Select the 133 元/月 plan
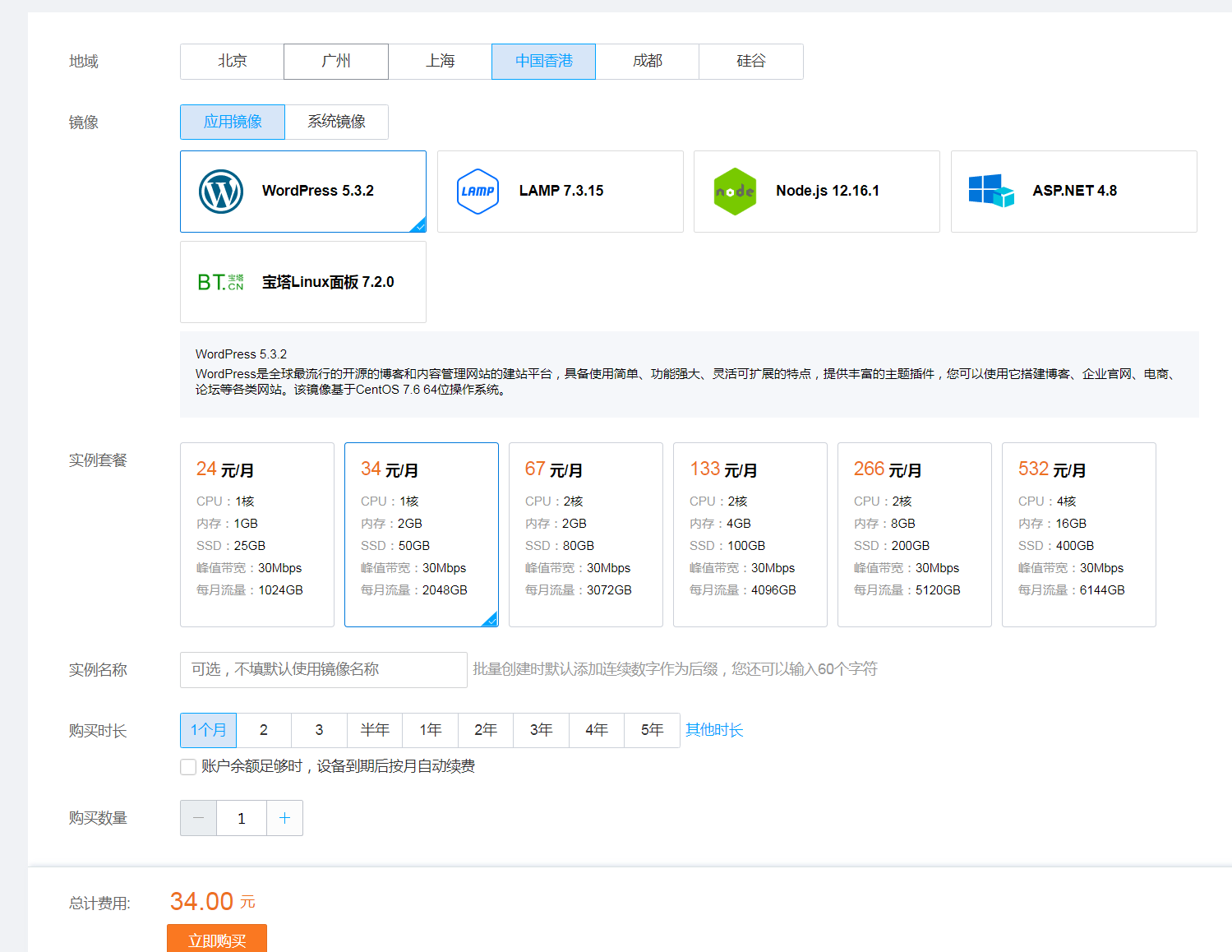The image size is (1232, 952). (750, 534)
